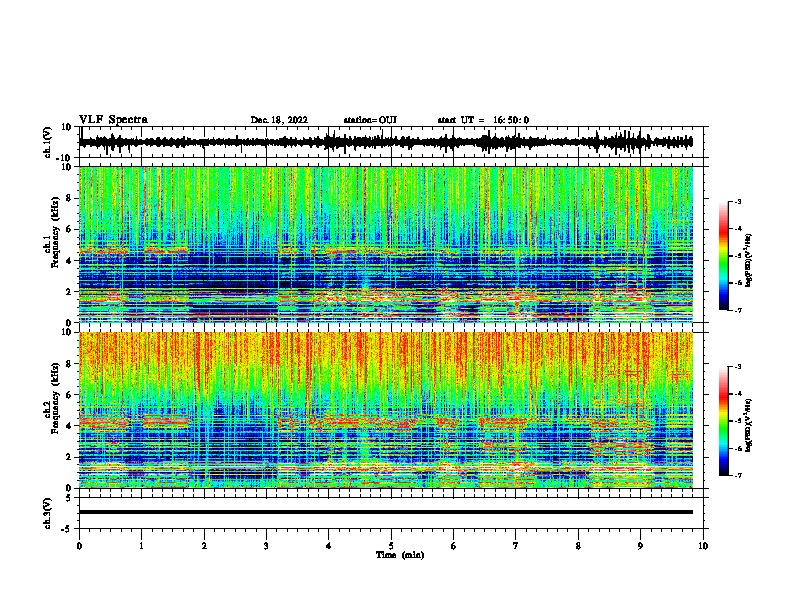The width and height of the screenshot is (792, 612).
Task: Select the ch.2 colorbar log(PSD) label
Action: point(748,425)
